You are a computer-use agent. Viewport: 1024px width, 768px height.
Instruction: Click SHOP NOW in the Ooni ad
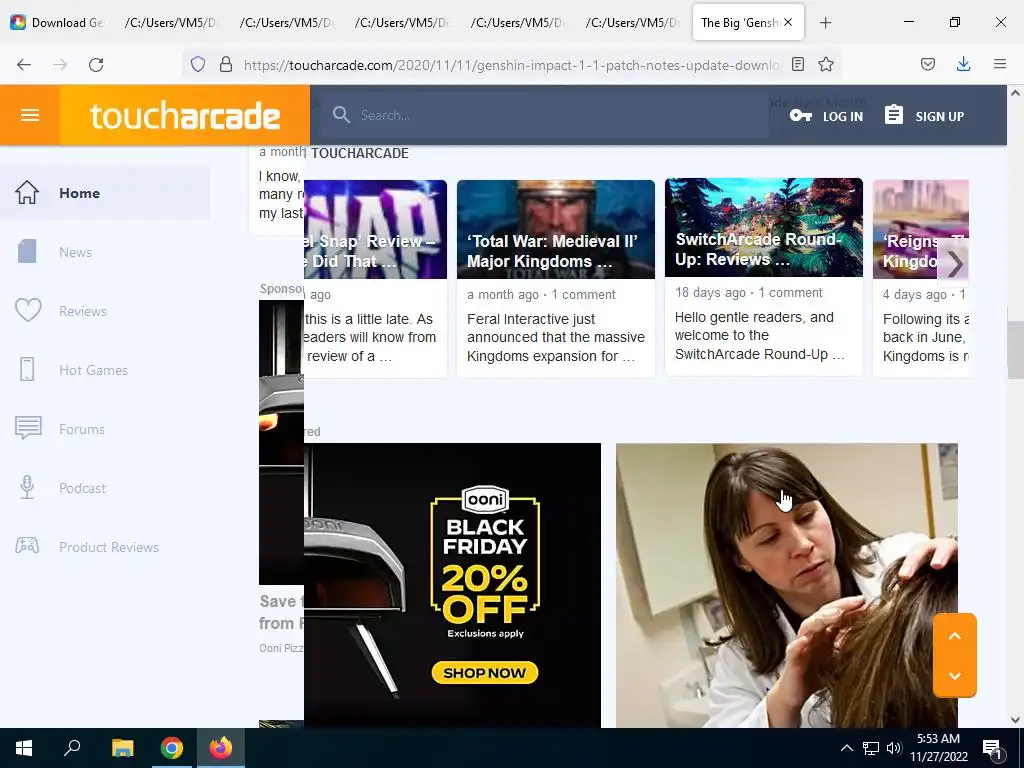(x=485, y=673)
